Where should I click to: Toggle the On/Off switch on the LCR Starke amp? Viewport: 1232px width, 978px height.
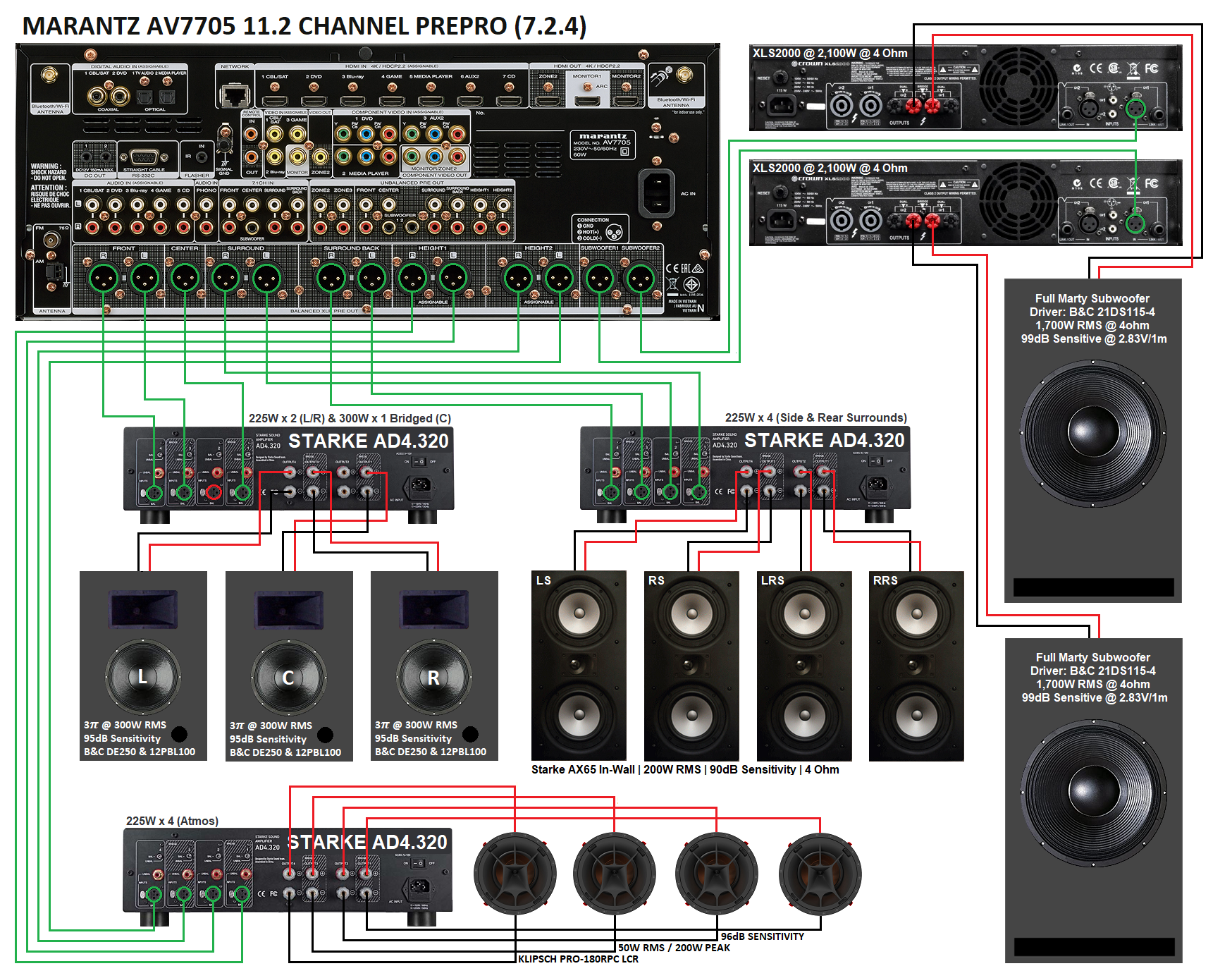coord(419,462)
